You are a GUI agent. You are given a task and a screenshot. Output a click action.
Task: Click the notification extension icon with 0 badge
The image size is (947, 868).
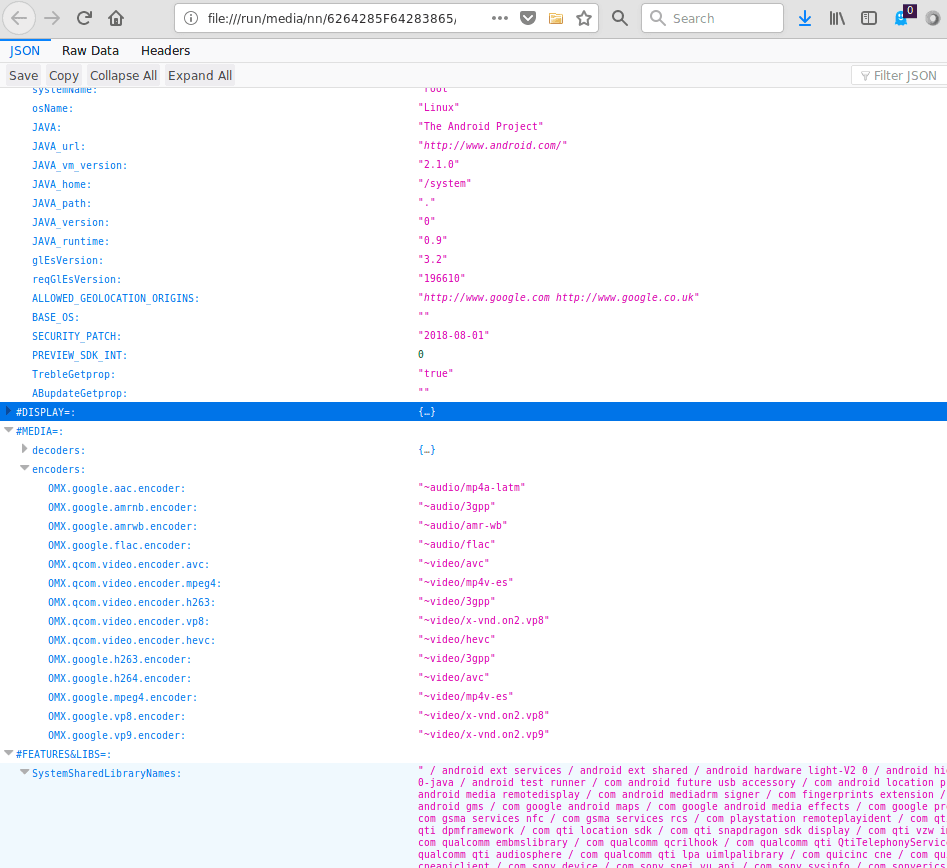coord(904,17)
